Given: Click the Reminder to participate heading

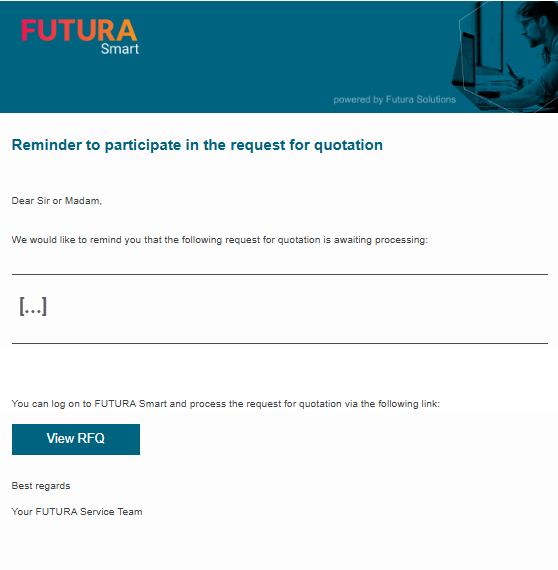Looking at the screenshot, I should 197,145.
